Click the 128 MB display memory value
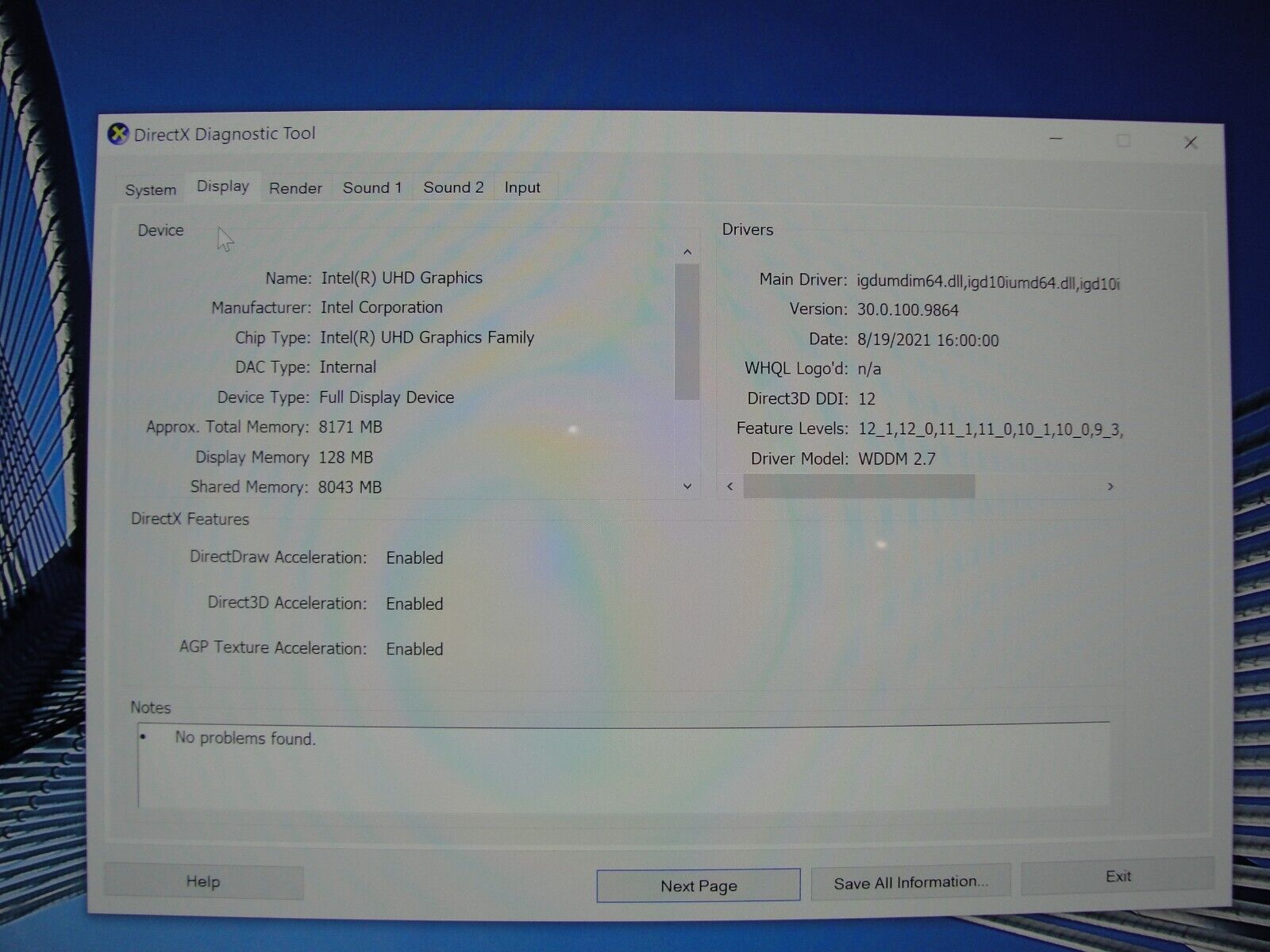Viewport: 1270px width, 952px height. pyautogui.click(x=345, y=457)
